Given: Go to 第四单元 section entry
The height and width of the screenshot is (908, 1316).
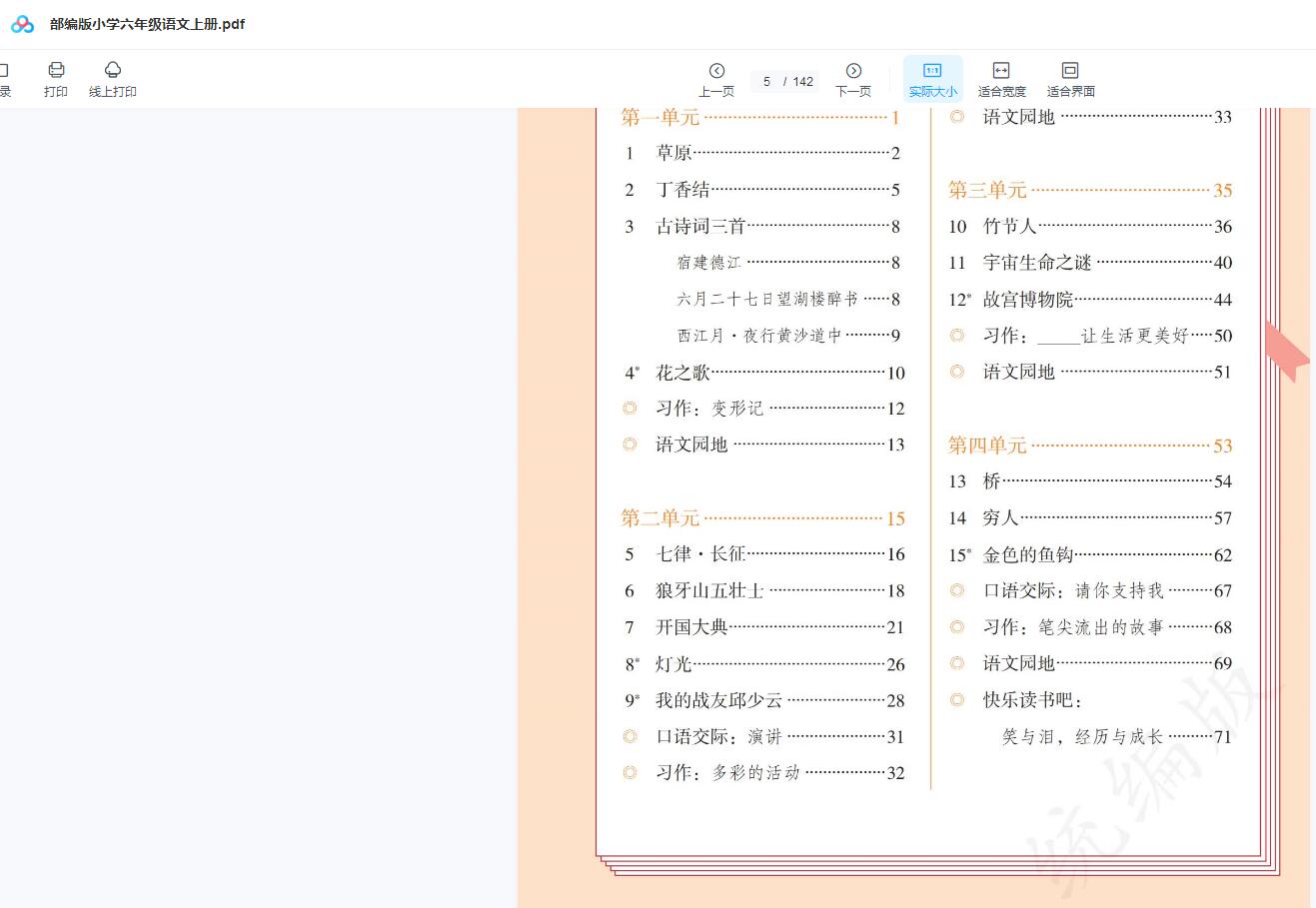Looking at the screenshot, I should pos(987,446).
